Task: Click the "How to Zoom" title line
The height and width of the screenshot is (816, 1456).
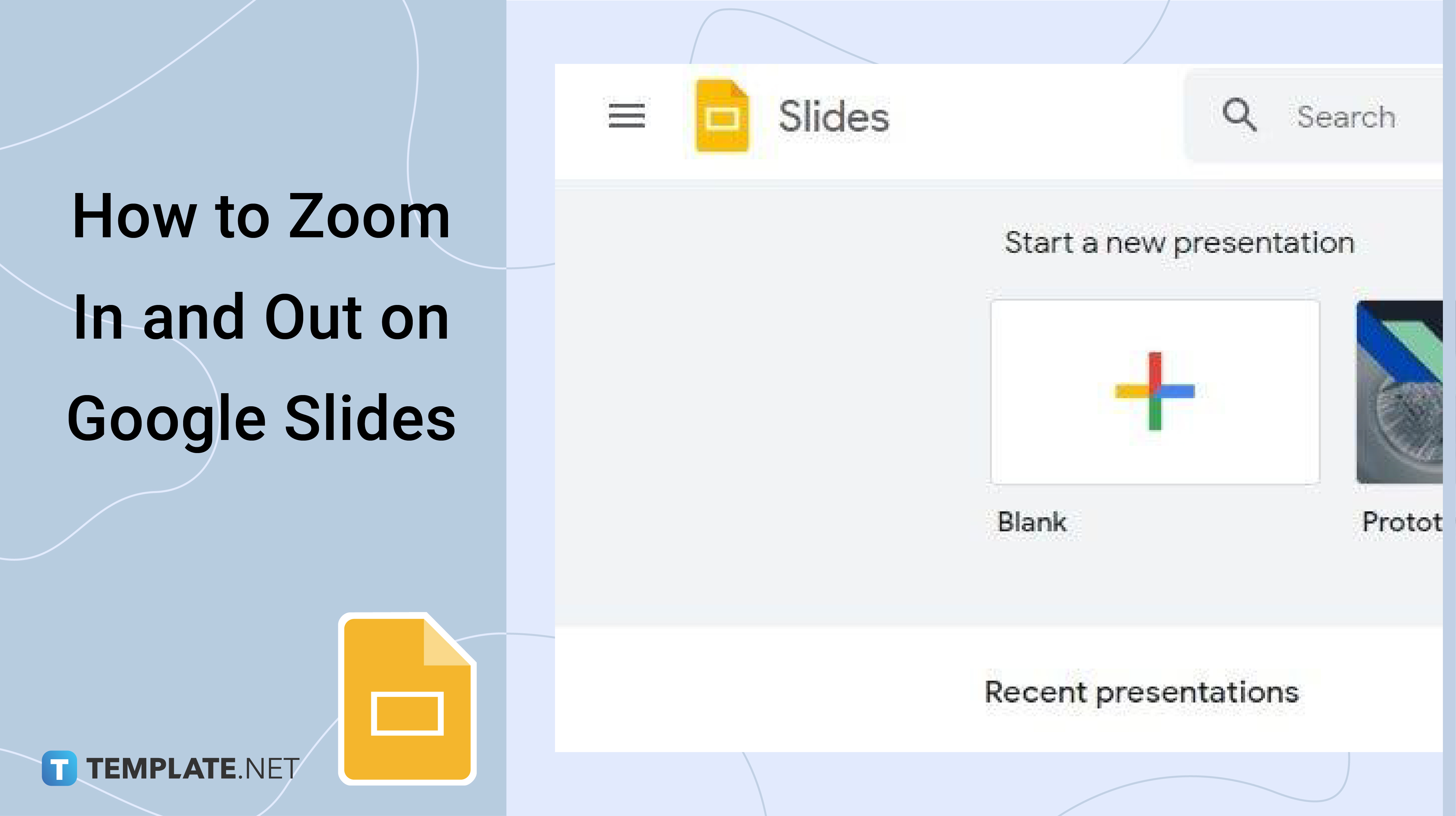Action: (x=261, y=216)
